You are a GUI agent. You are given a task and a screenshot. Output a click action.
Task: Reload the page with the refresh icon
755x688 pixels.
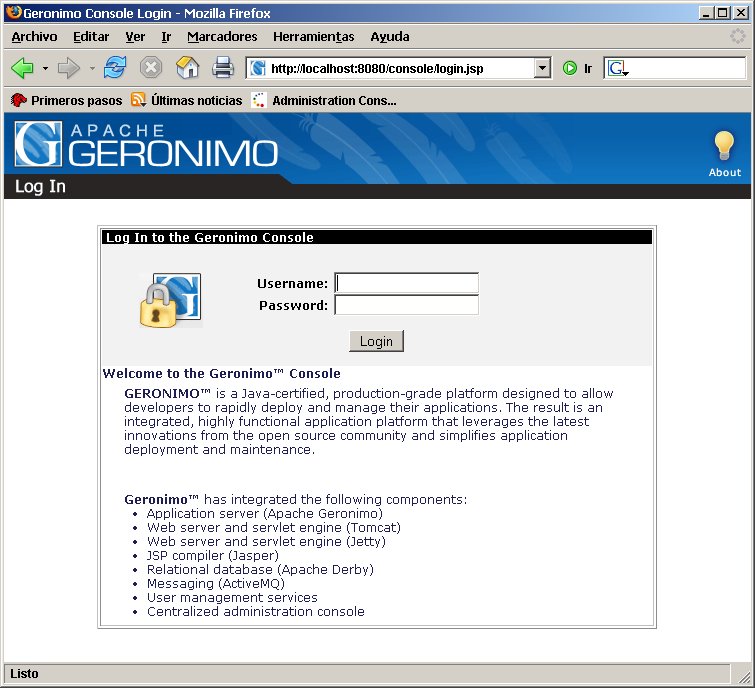pyautogui.click(x=115, y=67)
